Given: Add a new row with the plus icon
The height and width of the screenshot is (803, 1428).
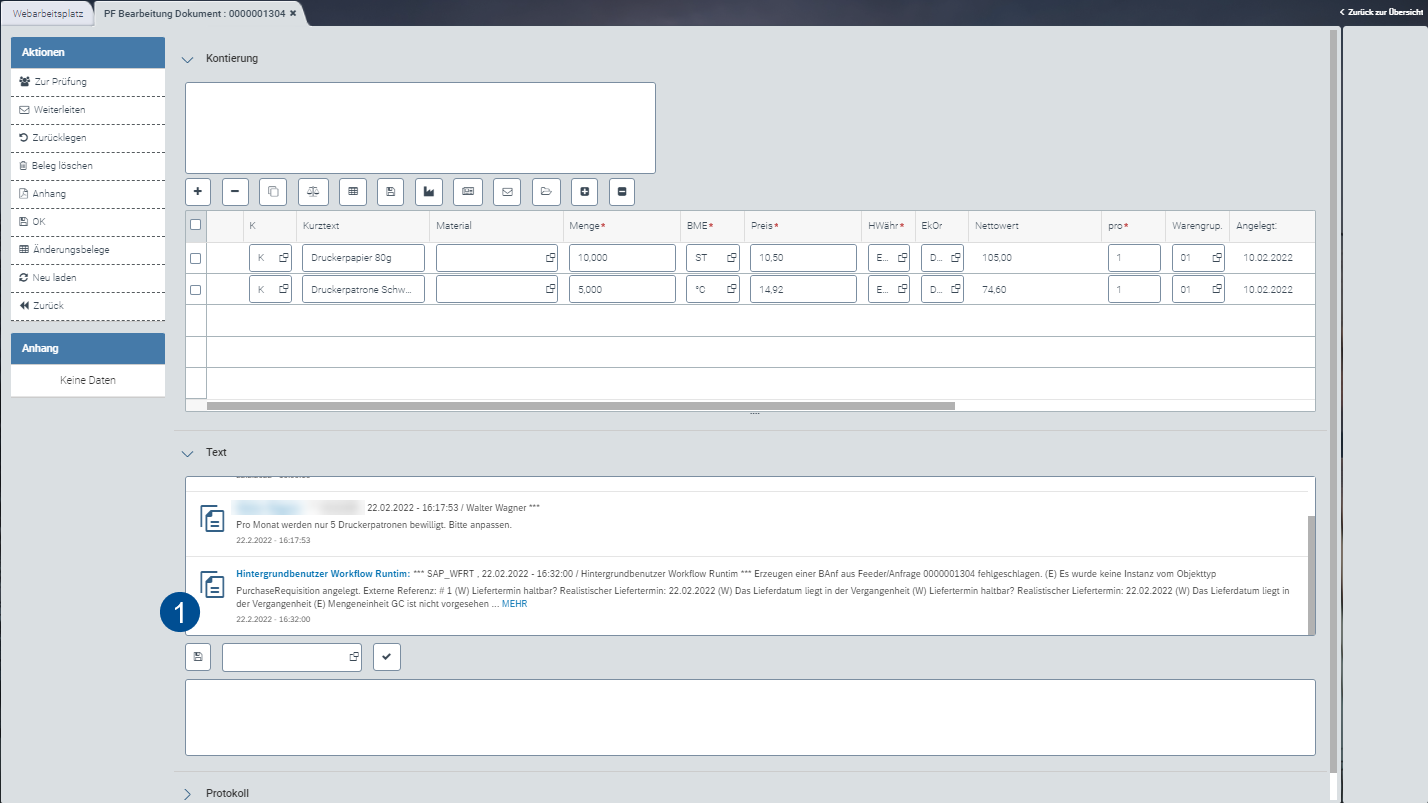Looking at the screenshot, I should click(x=197, y=191).
